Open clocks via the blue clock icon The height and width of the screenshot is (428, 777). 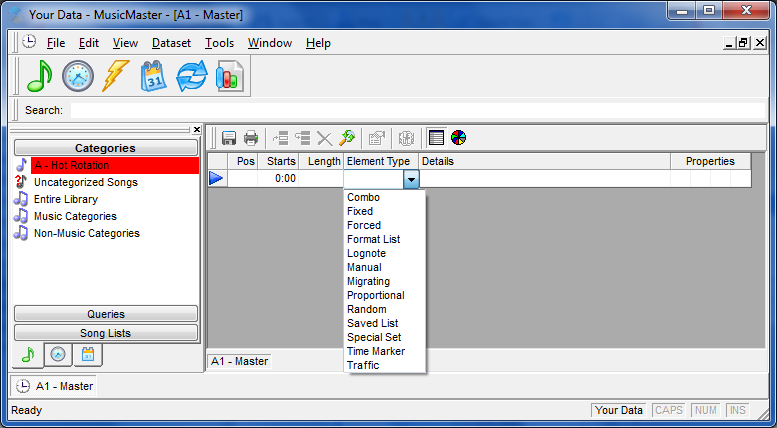(x=78, y=76)
